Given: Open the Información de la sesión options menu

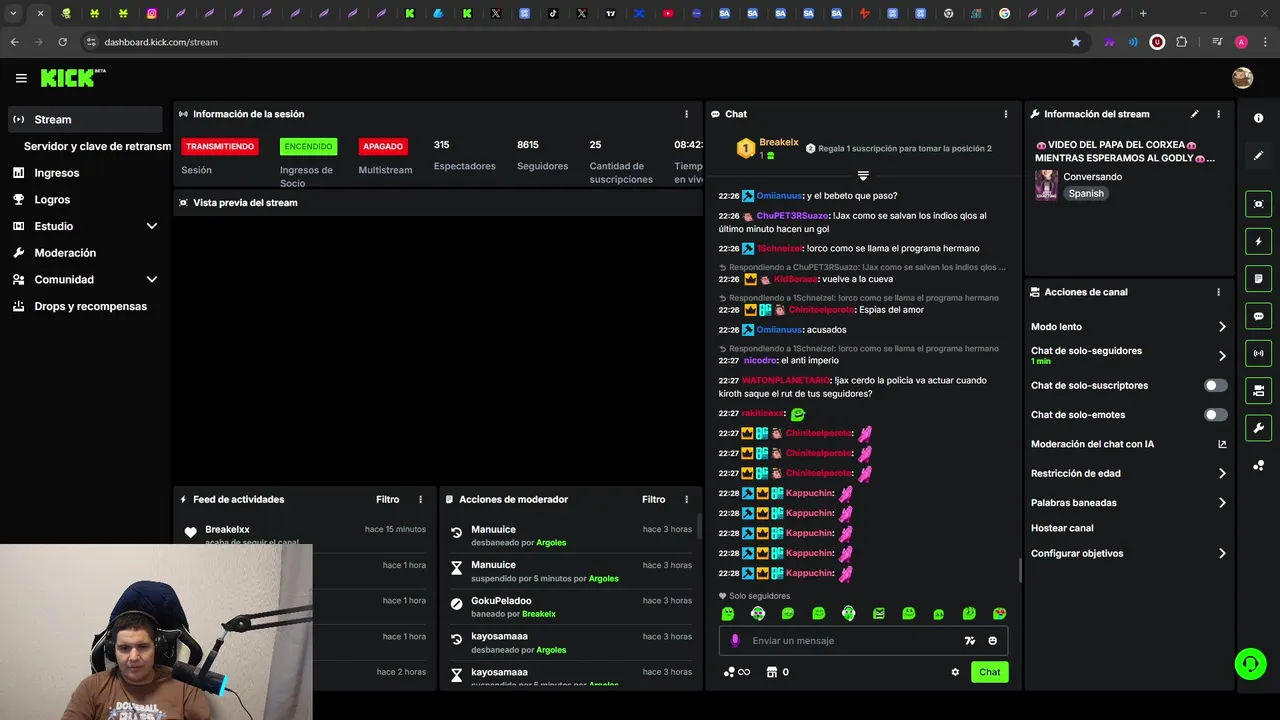Looking at the screenshot, I should [686, 114].
